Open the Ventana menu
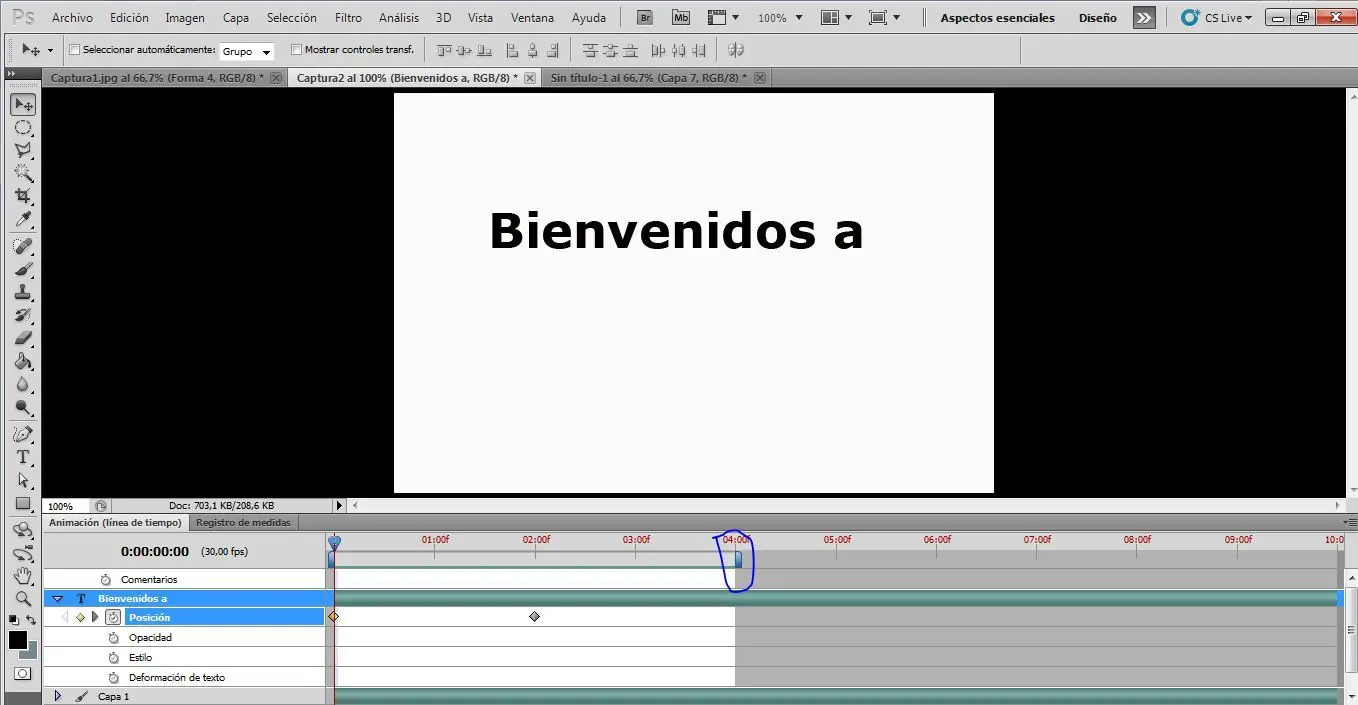Screen dimensions: 1358x705 532,18
